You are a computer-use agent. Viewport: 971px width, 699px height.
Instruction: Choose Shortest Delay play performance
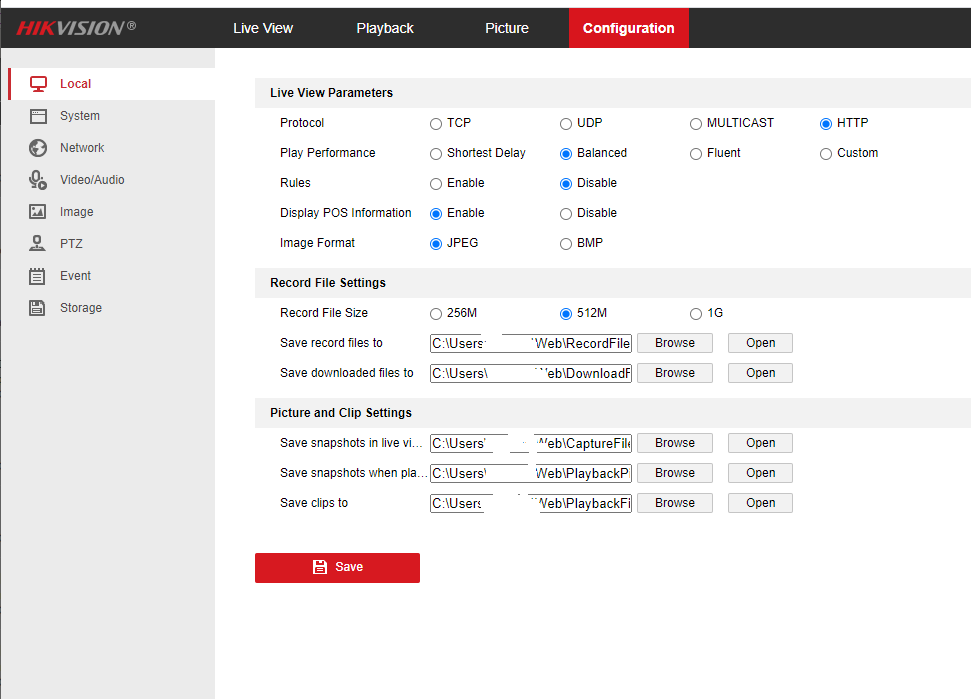[436, 154]
